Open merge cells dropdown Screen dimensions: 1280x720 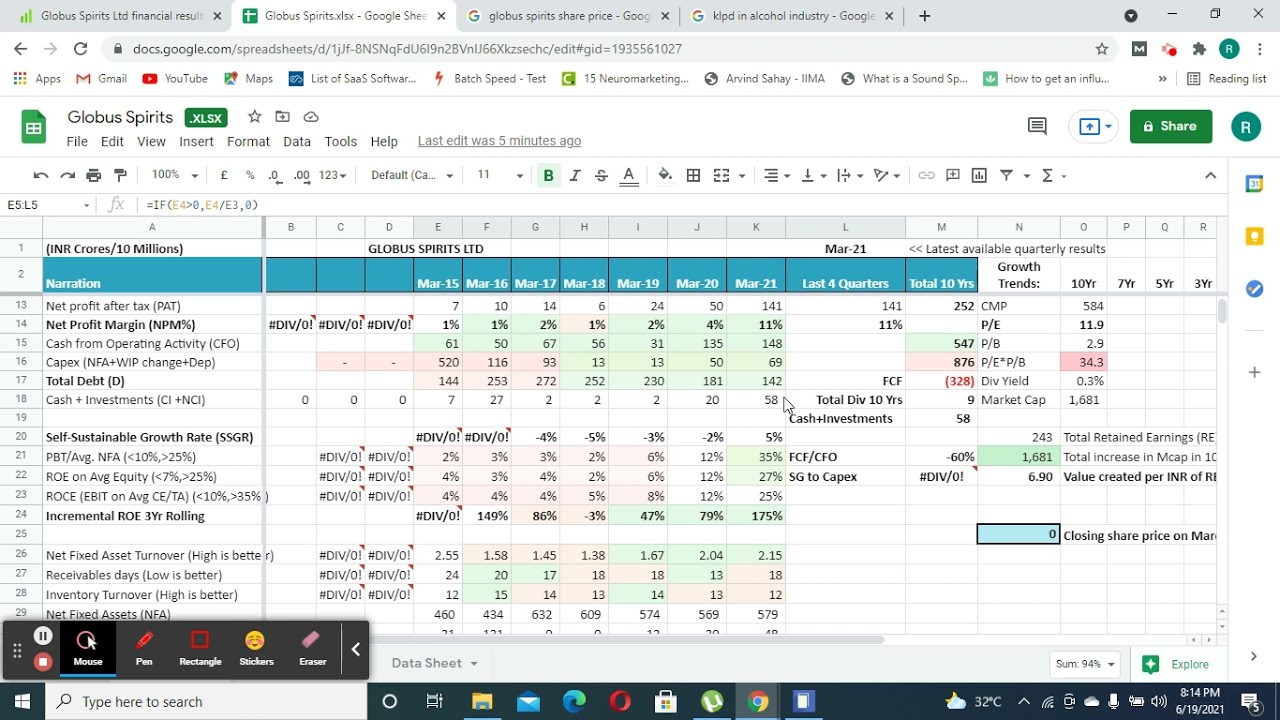pyautogui.click(x=729, y=175)
